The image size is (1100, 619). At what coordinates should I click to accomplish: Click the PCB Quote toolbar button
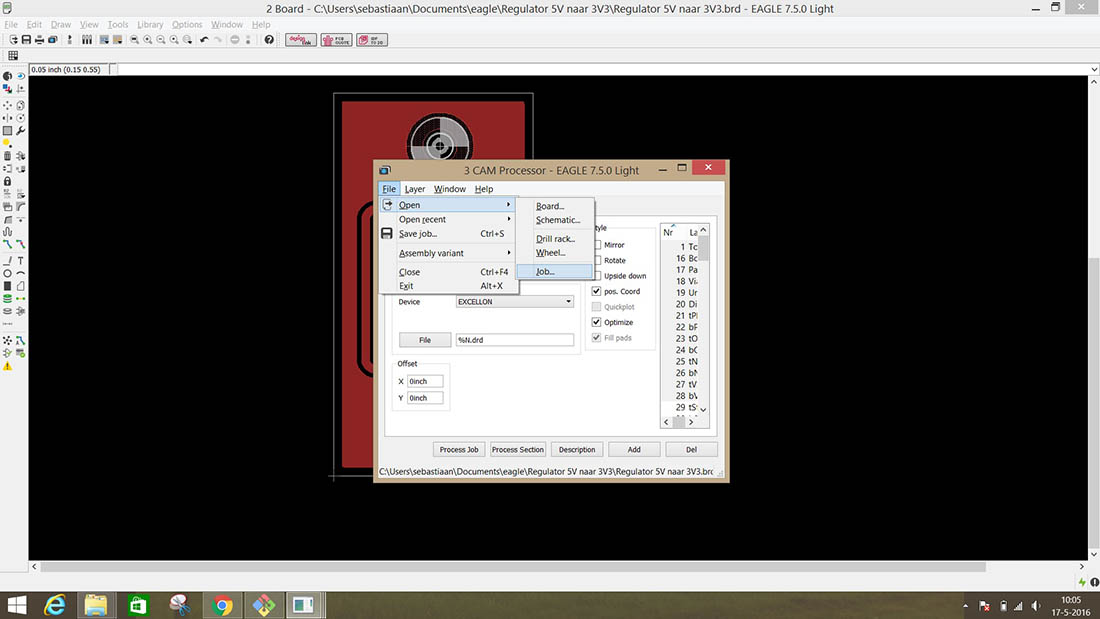[336, 40]
